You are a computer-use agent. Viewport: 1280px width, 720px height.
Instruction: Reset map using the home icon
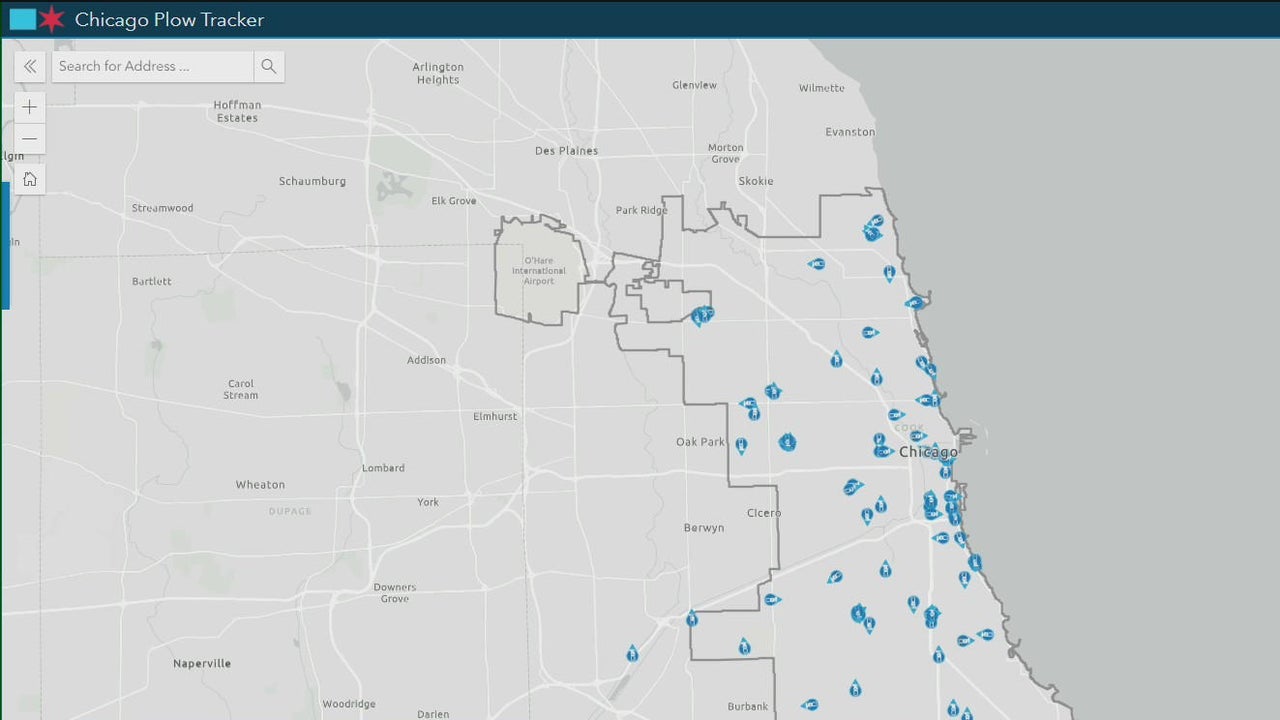tap(30, 179)
